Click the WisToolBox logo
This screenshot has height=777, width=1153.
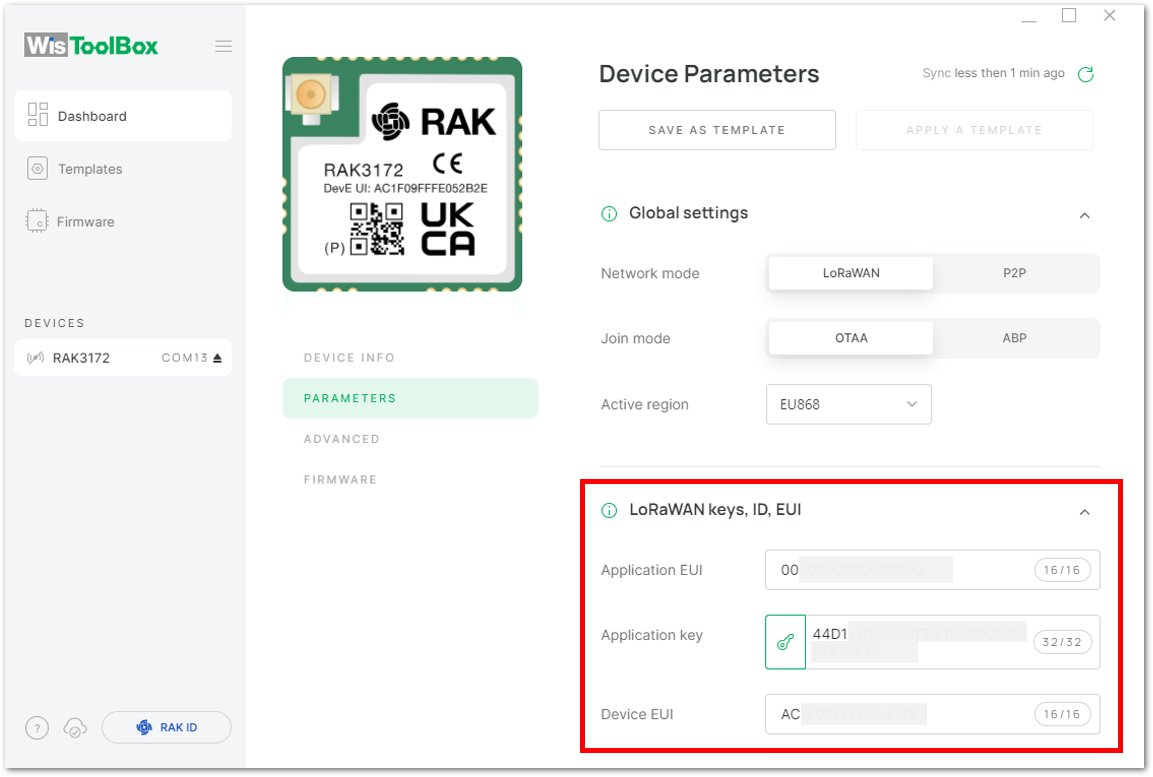click(x=91, y=46)
